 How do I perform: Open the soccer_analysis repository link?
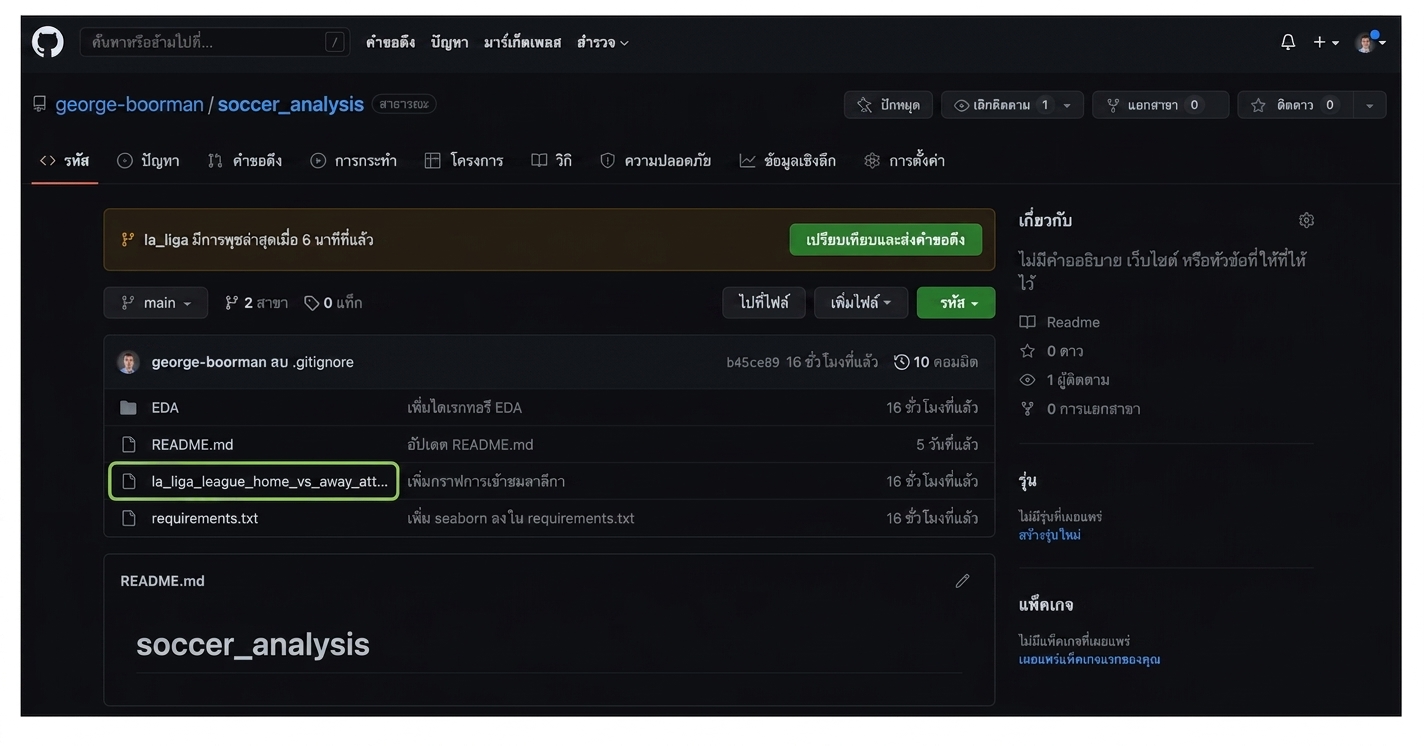pos(290,104)
